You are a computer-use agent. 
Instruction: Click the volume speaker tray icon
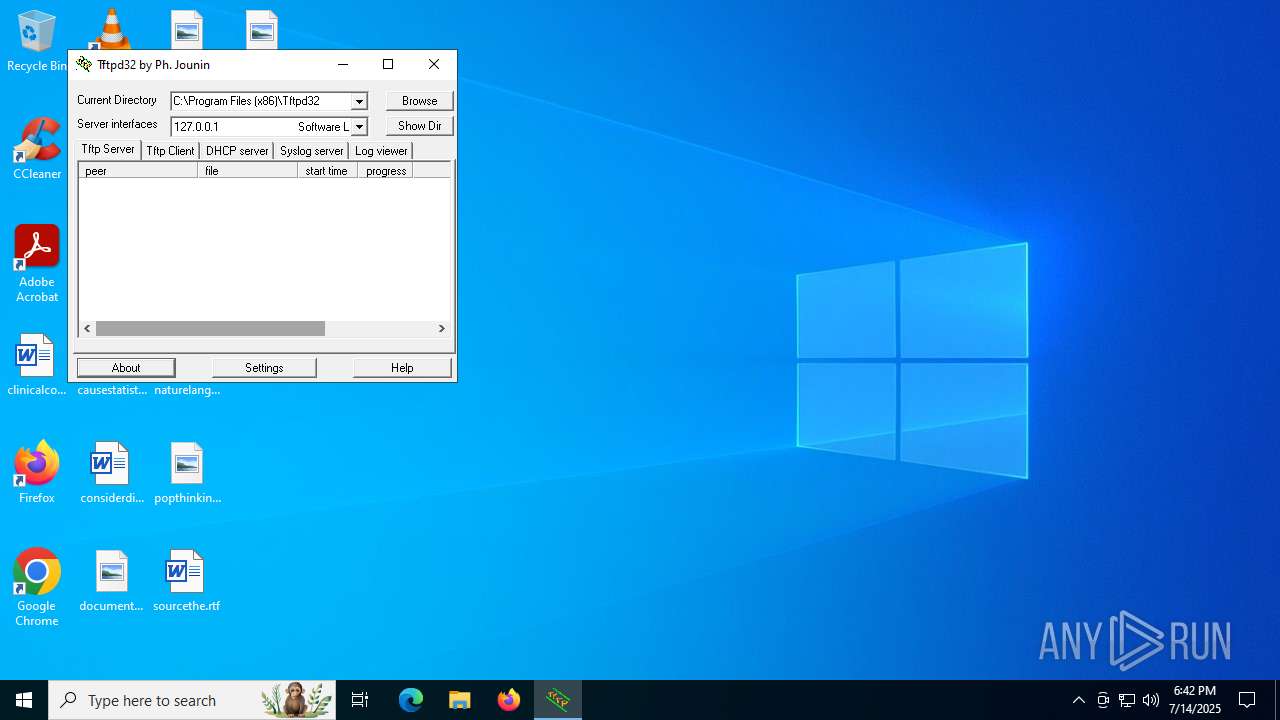tap(1151, 700)
